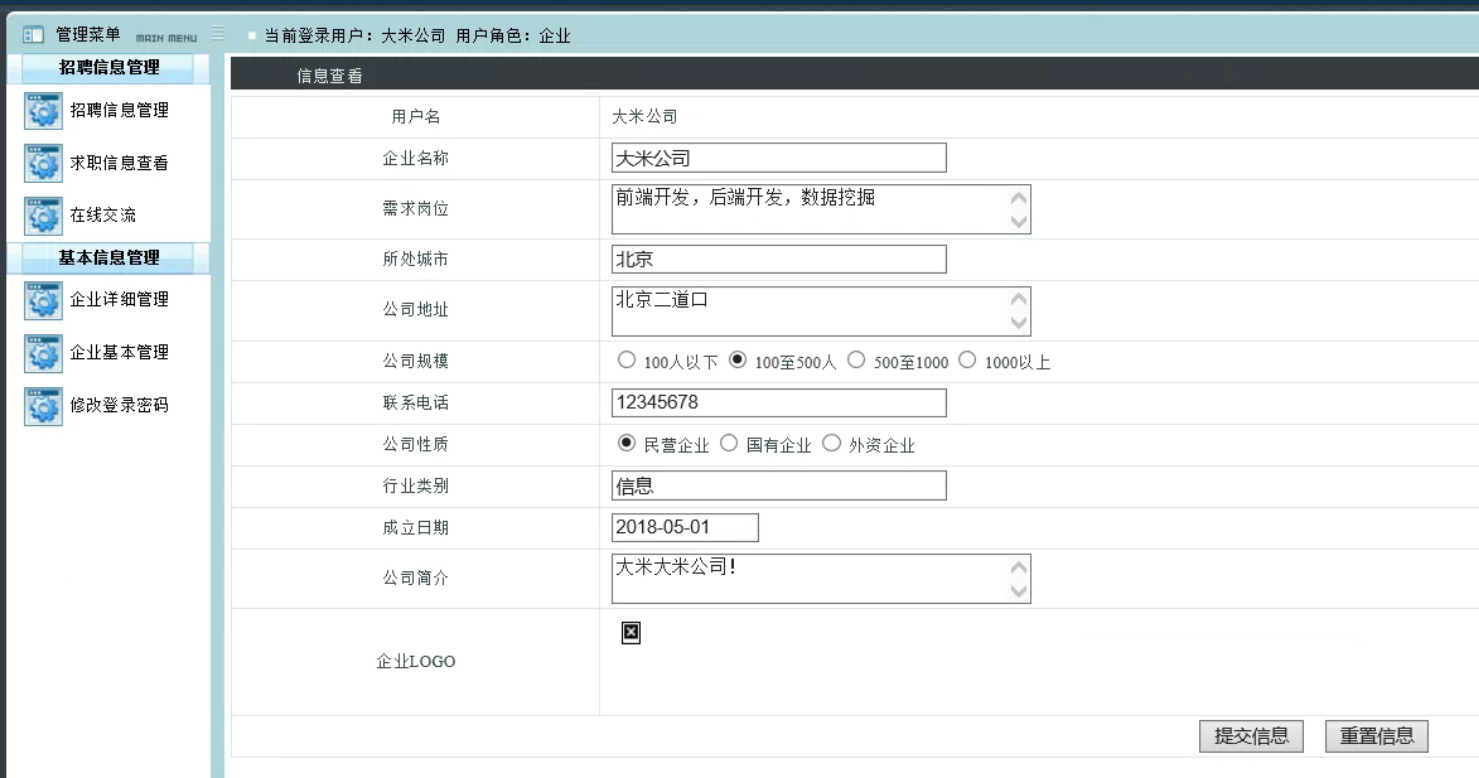Focus the 公司简介 text area
This screenshot has width=1479, height=778.
[821, 579]
